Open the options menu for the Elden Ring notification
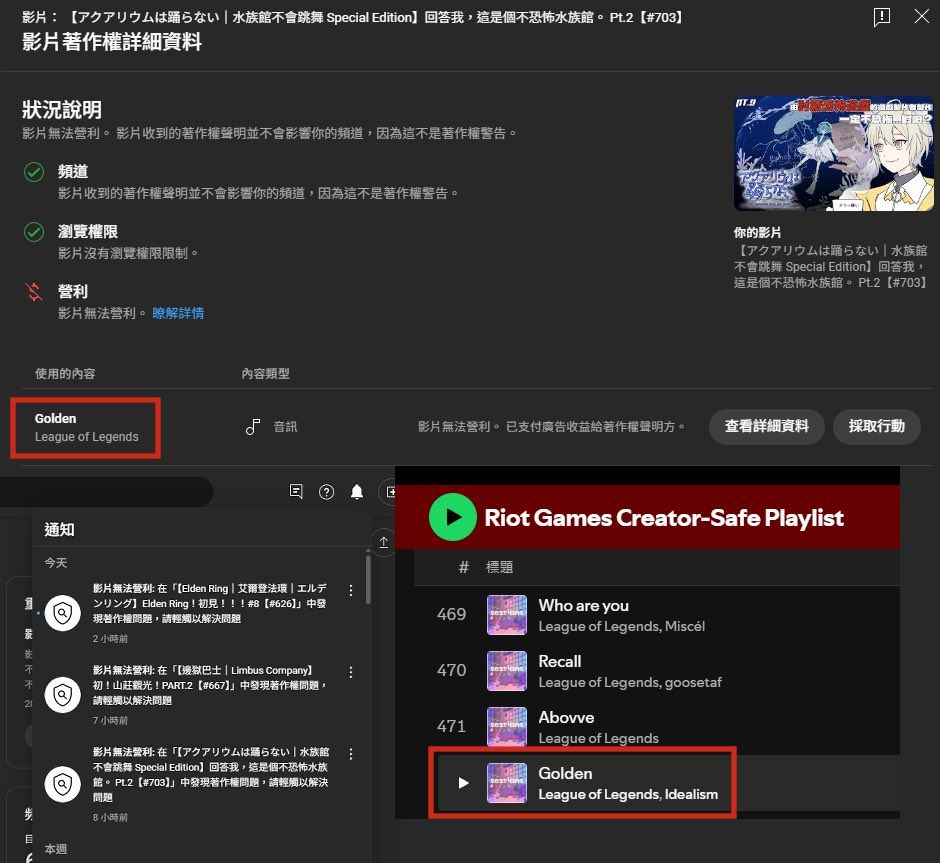This screenshot has width=940, height=863. coord(351,590)
